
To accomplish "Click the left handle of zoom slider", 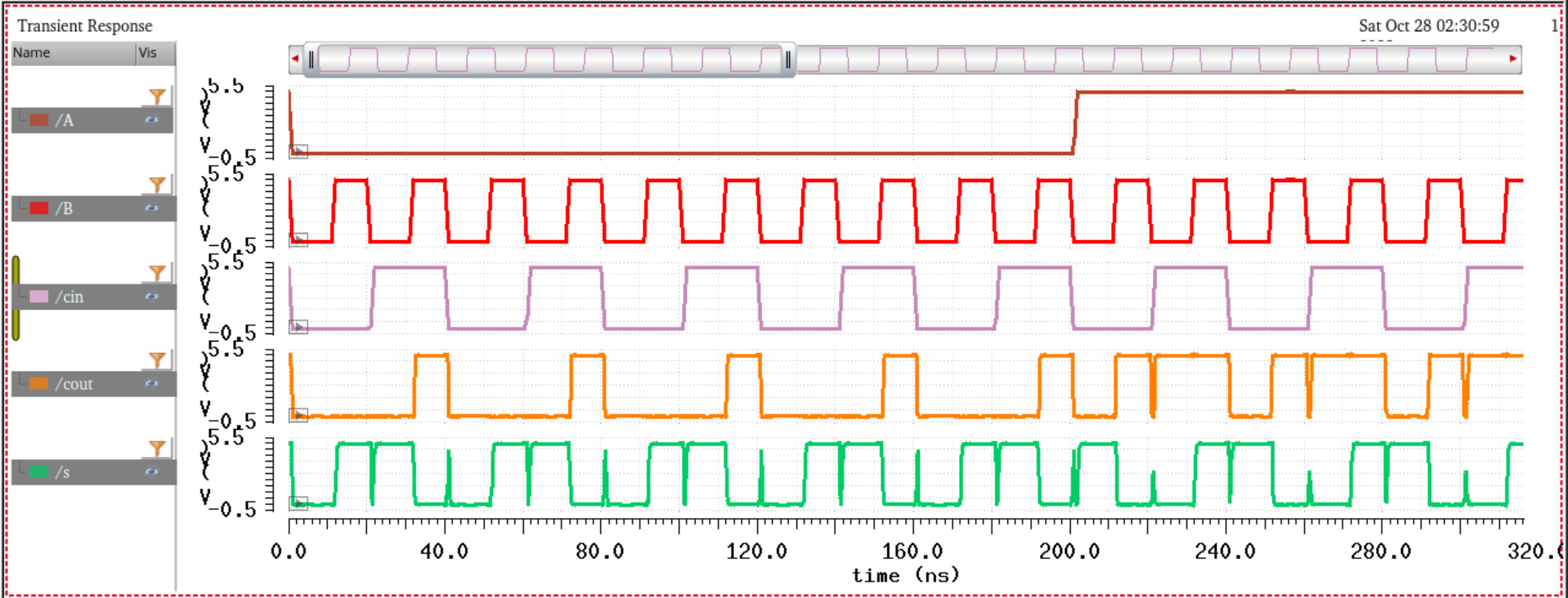I will (311, 60).
